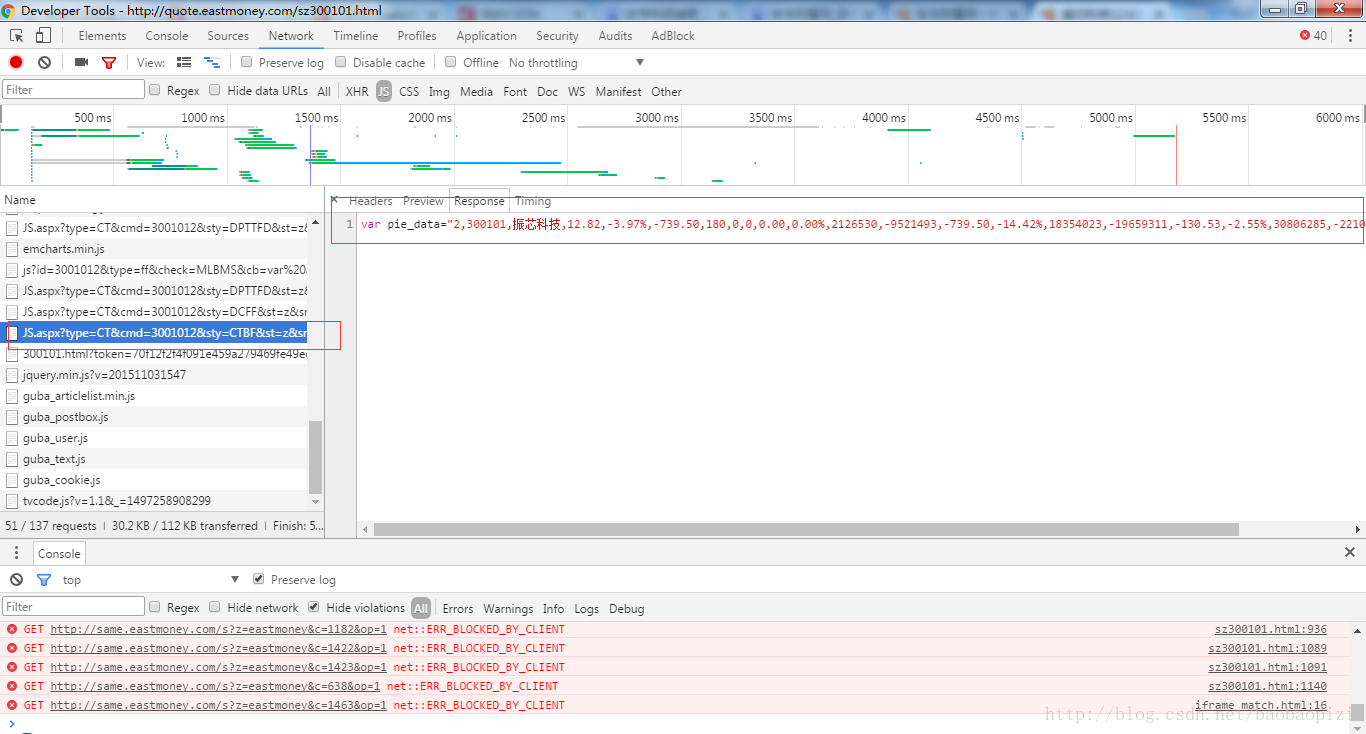This screenshot has height=734, width=1366.
Task: Open source link iframe_match.html:16
Action: pyautogui.click(x=1261, y=705)
